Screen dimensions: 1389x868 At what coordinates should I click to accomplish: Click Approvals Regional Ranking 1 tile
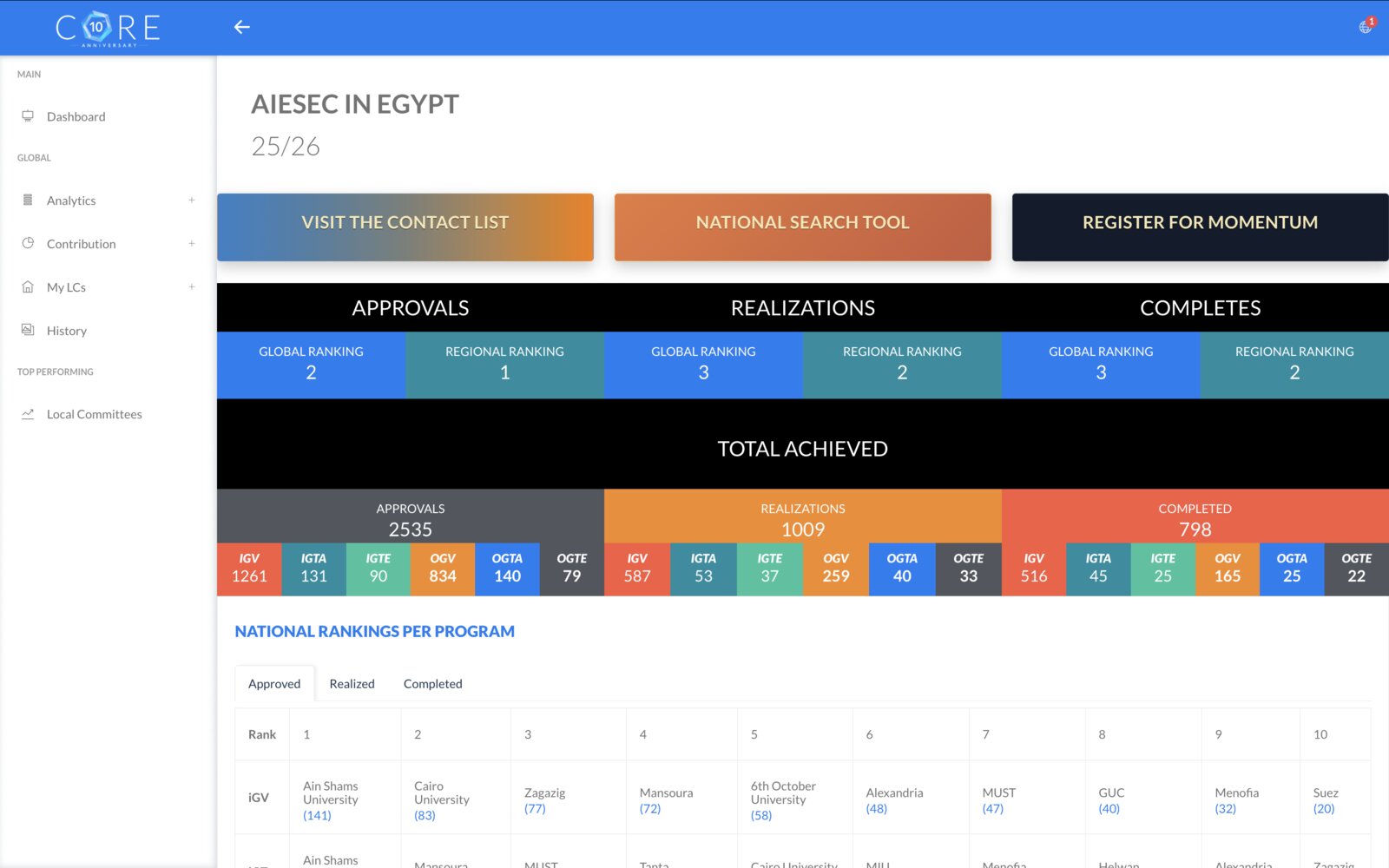tap(504, 365)
